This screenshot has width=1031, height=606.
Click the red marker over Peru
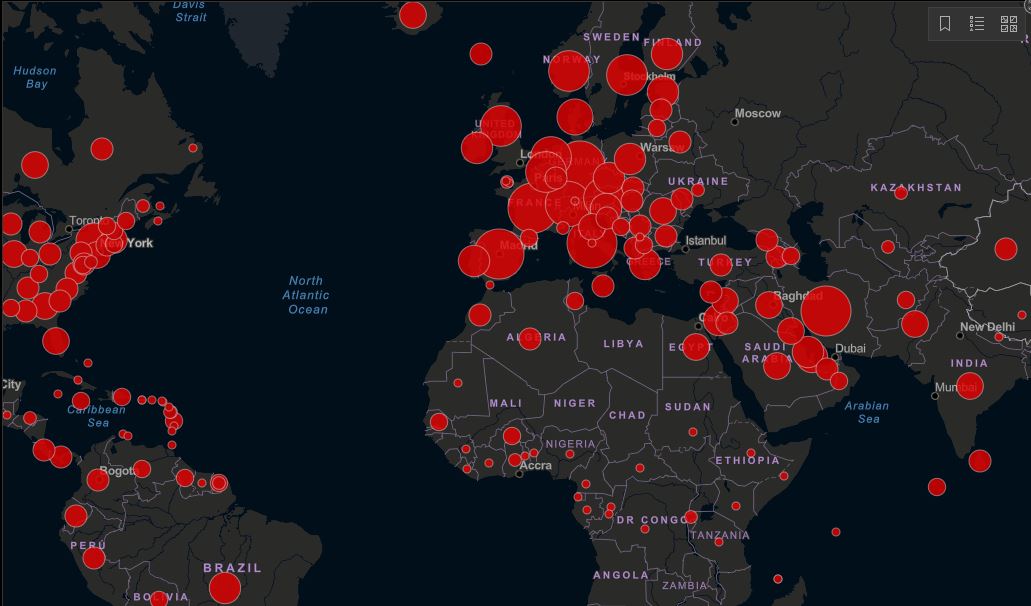coord(94,557)
